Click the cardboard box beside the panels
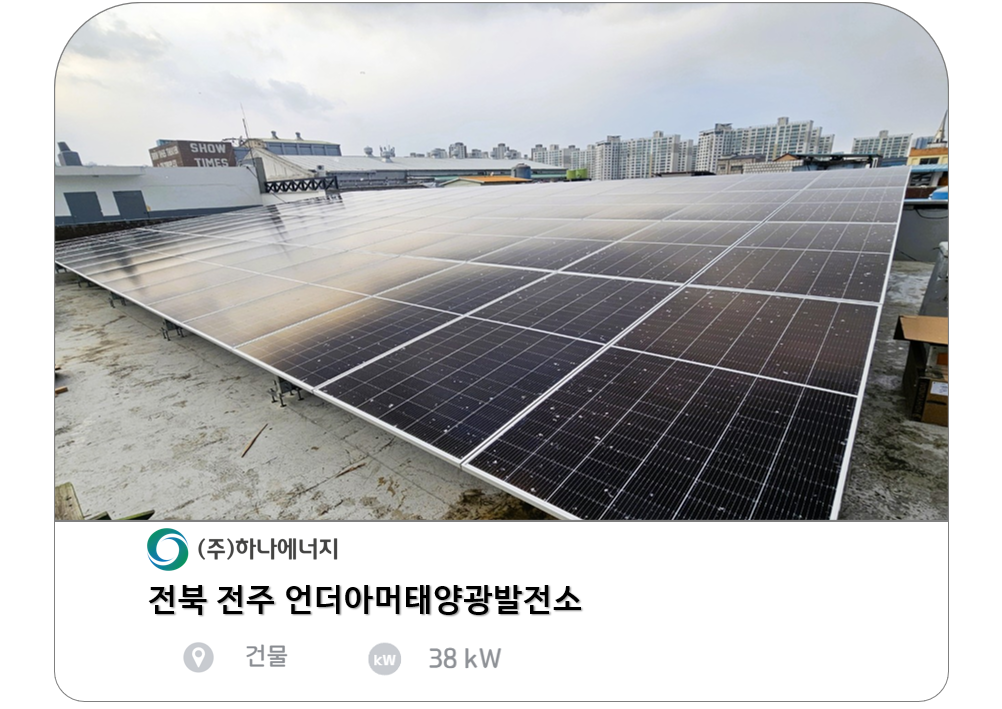1002x709 pixels. (x=923, y=368)
